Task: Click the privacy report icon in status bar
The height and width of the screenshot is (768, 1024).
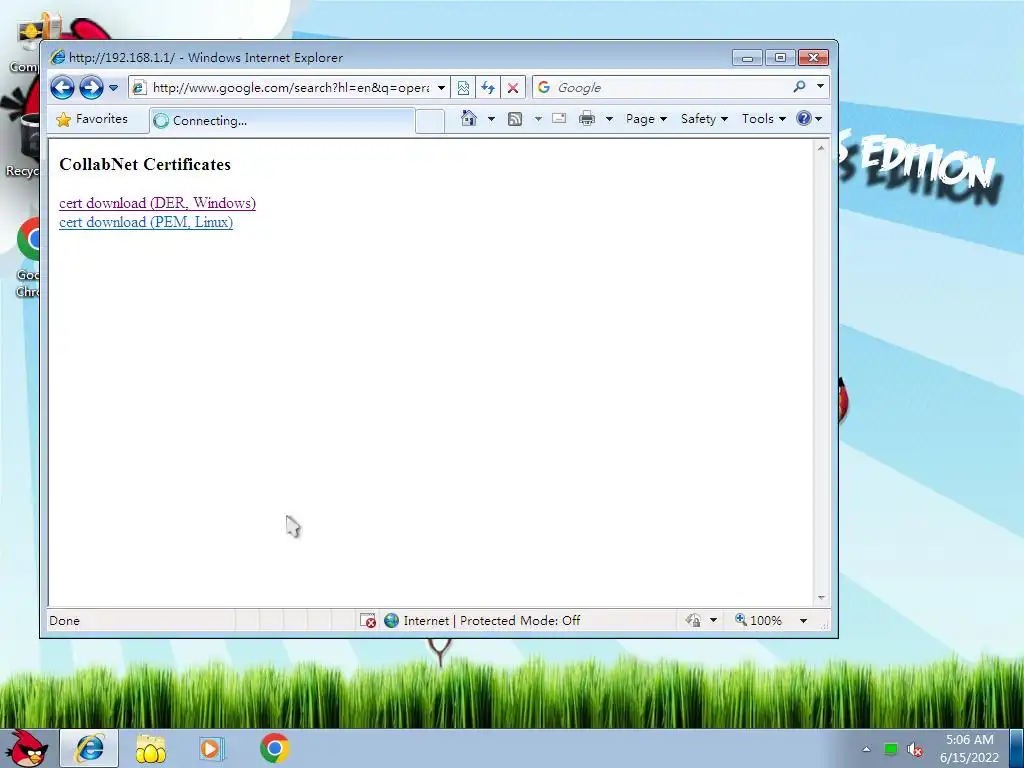Action: (693, 620)
